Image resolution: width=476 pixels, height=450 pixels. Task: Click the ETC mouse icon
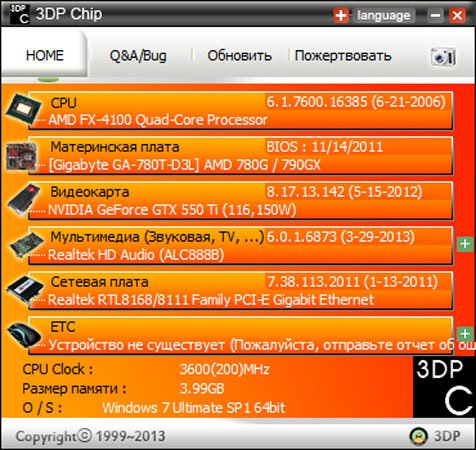24,335
